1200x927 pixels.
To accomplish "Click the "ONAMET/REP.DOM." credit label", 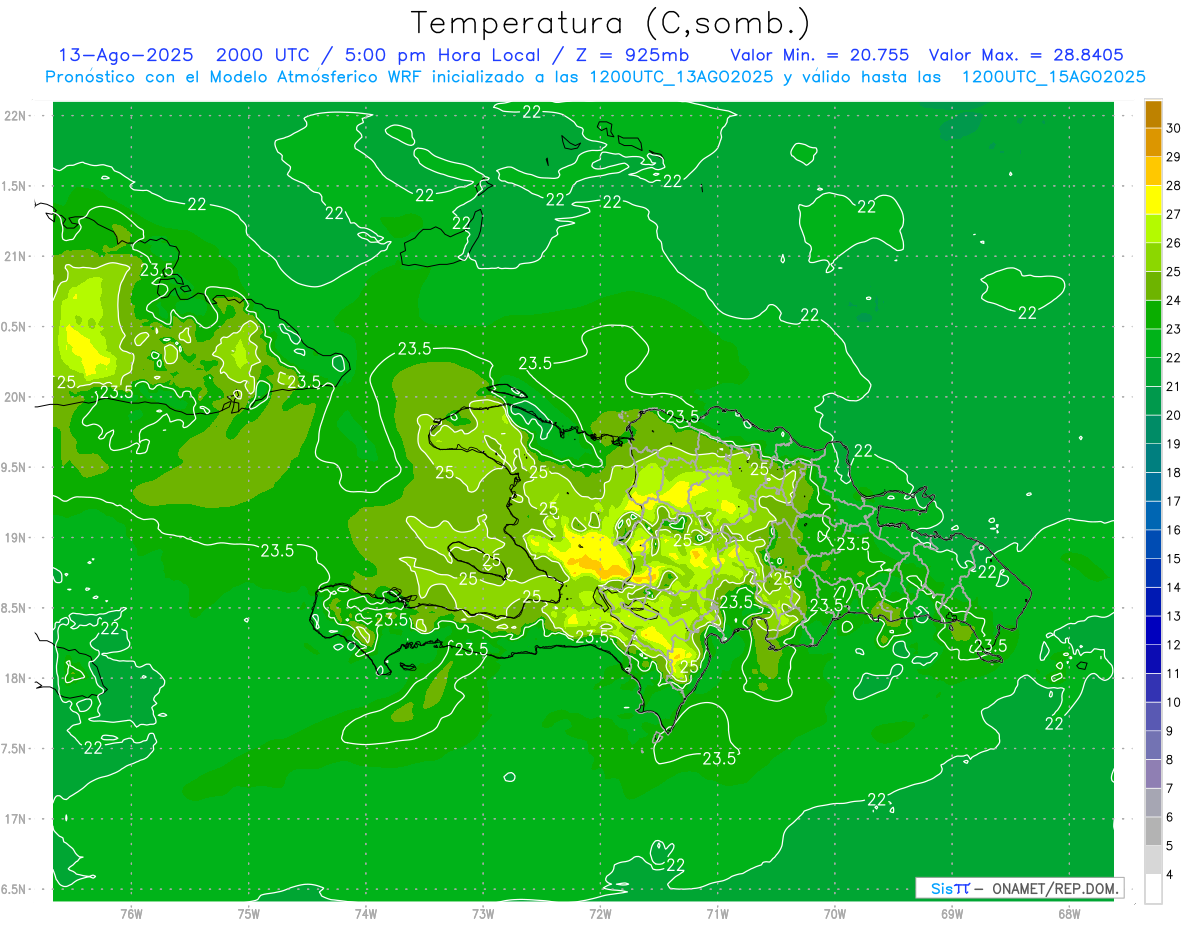I will [x=1055, y=888].
